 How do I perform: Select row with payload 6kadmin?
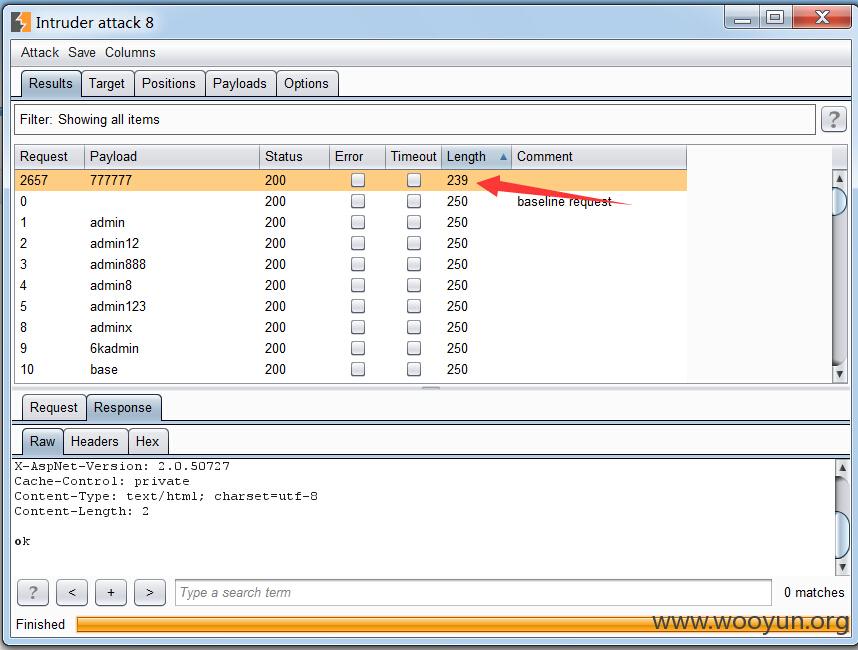350,348
